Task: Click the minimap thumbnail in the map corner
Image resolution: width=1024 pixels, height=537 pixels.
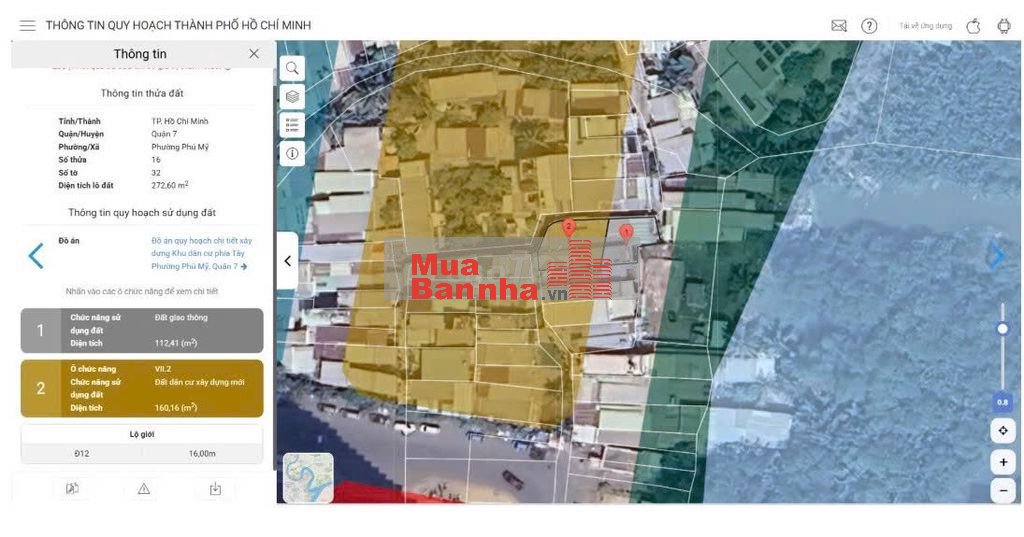Action: point(308,478)
